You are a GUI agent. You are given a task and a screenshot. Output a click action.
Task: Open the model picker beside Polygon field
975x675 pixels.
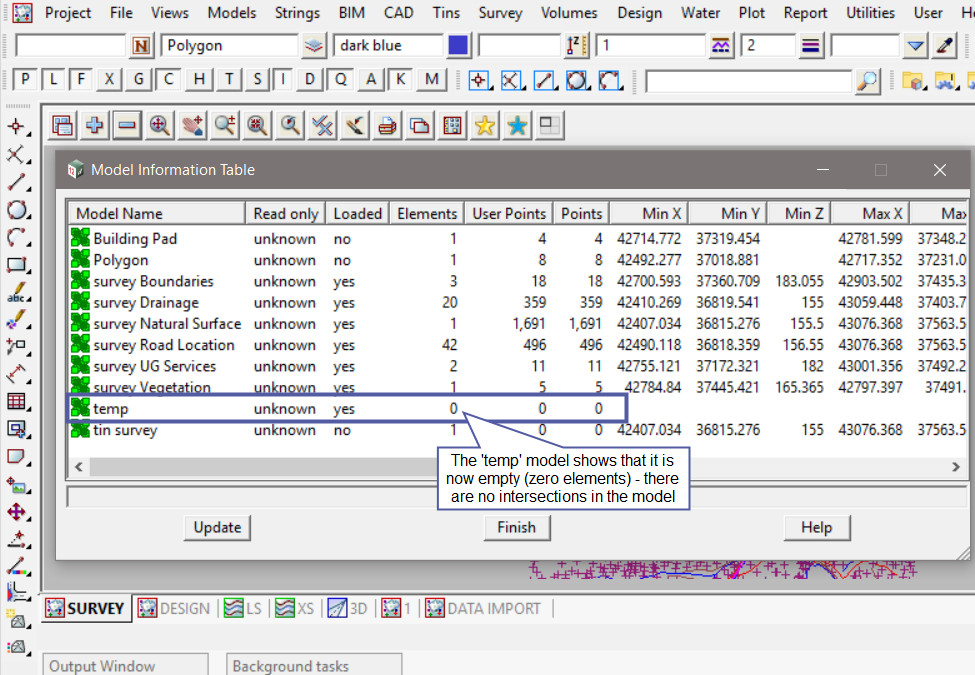[x=314, y=46]
